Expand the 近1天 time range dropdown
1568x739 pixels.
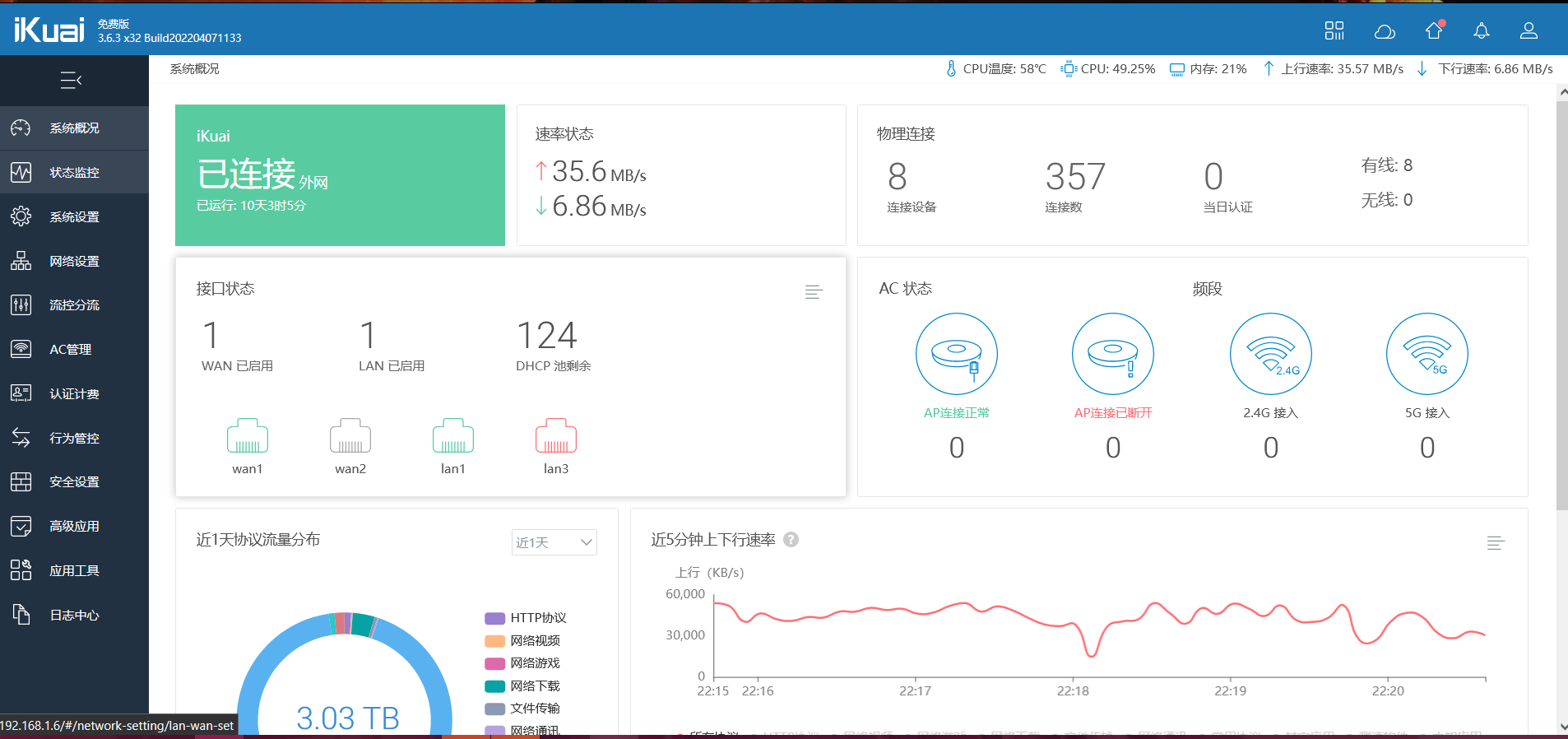coord(554,542)
